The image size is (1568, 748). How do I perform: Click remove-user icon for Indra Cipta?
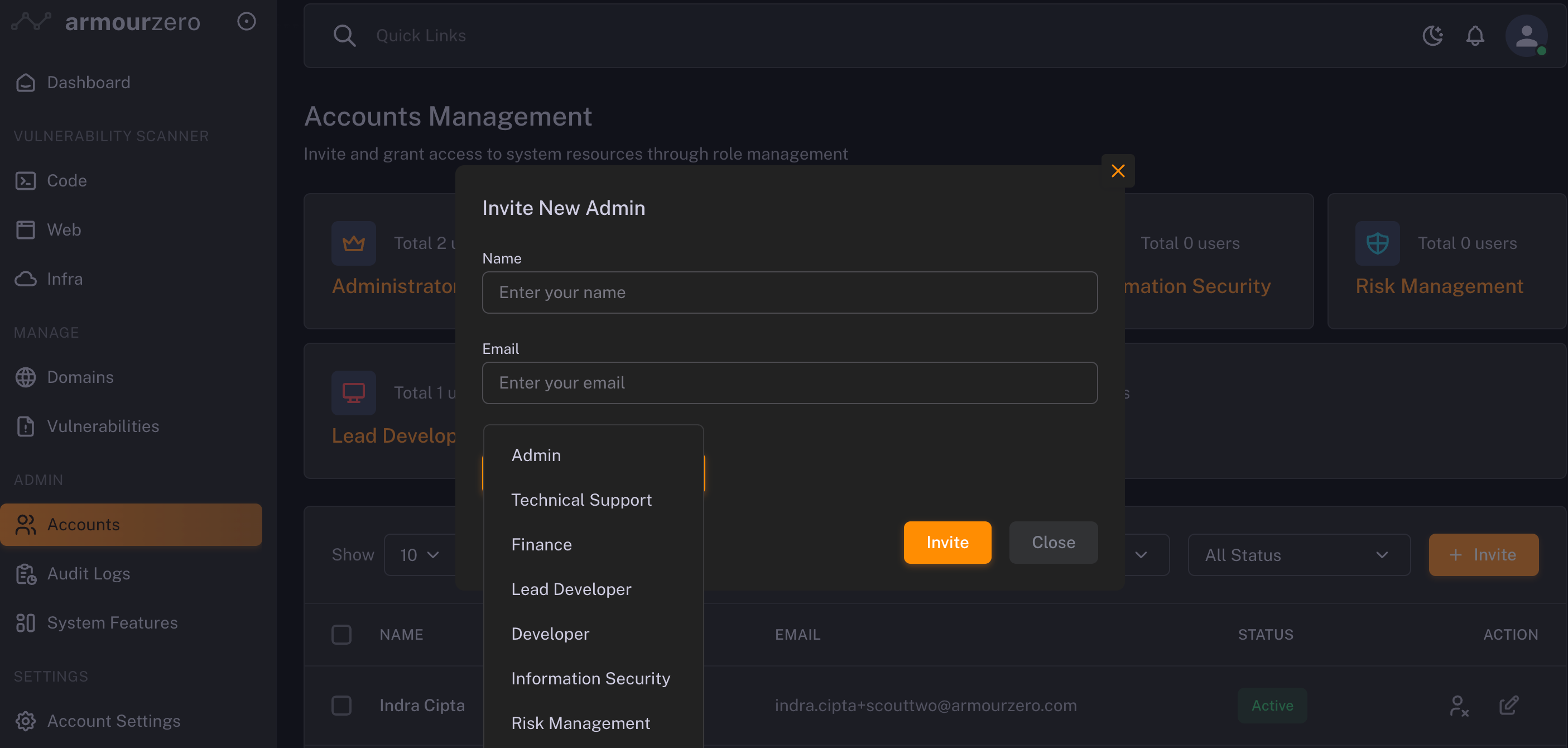1459,706
